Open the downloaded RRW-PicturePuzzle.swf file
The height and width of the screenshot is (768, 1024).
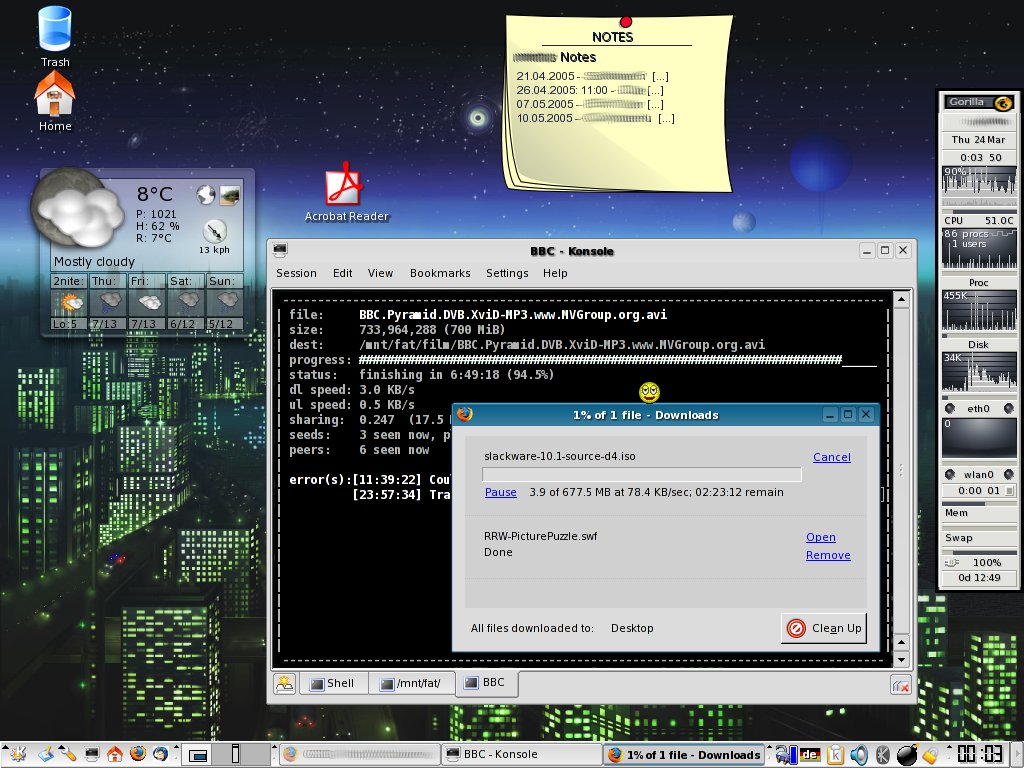820,537
